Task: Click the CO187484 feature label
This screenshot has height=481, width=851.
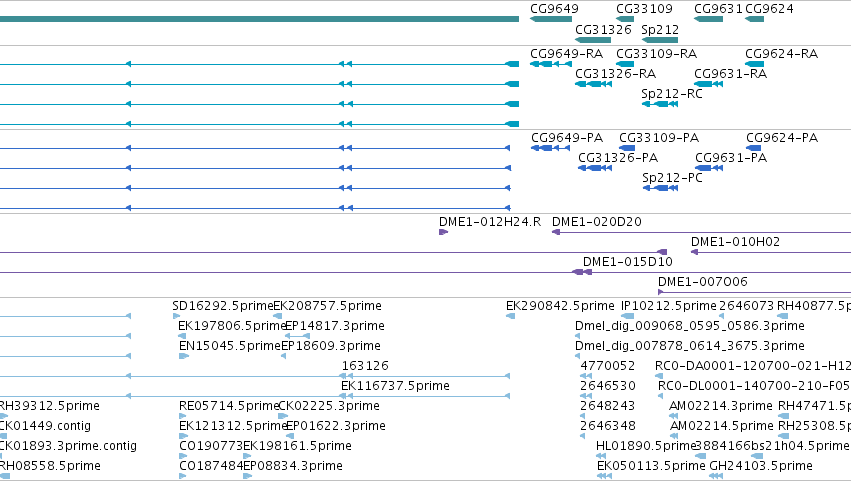Action: tap(211, 466)
